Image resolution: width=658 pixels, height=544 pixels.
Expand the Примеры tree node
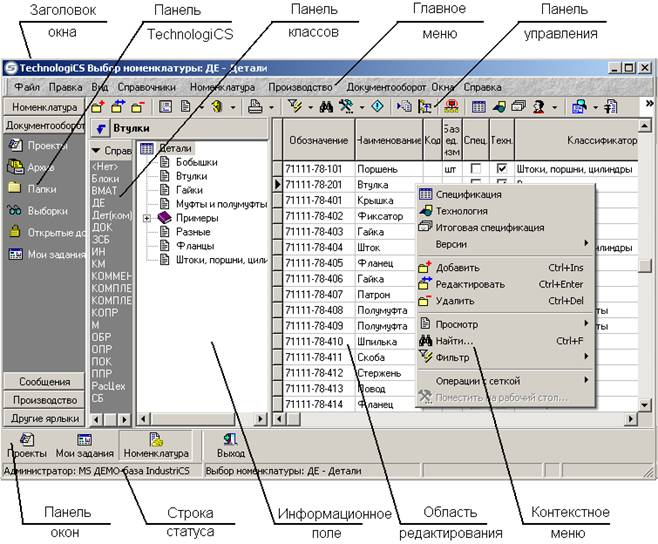point(147,217)
